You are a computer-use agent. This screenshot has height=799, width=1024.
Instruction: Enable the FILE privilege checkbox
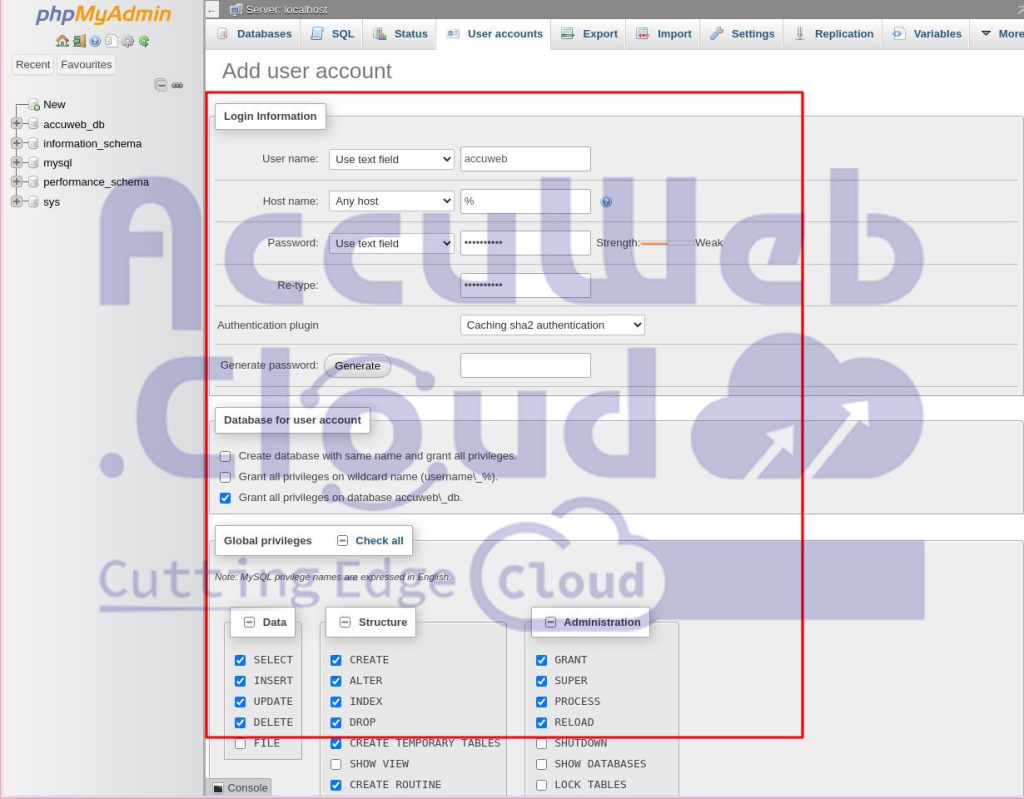pos(240,743)
